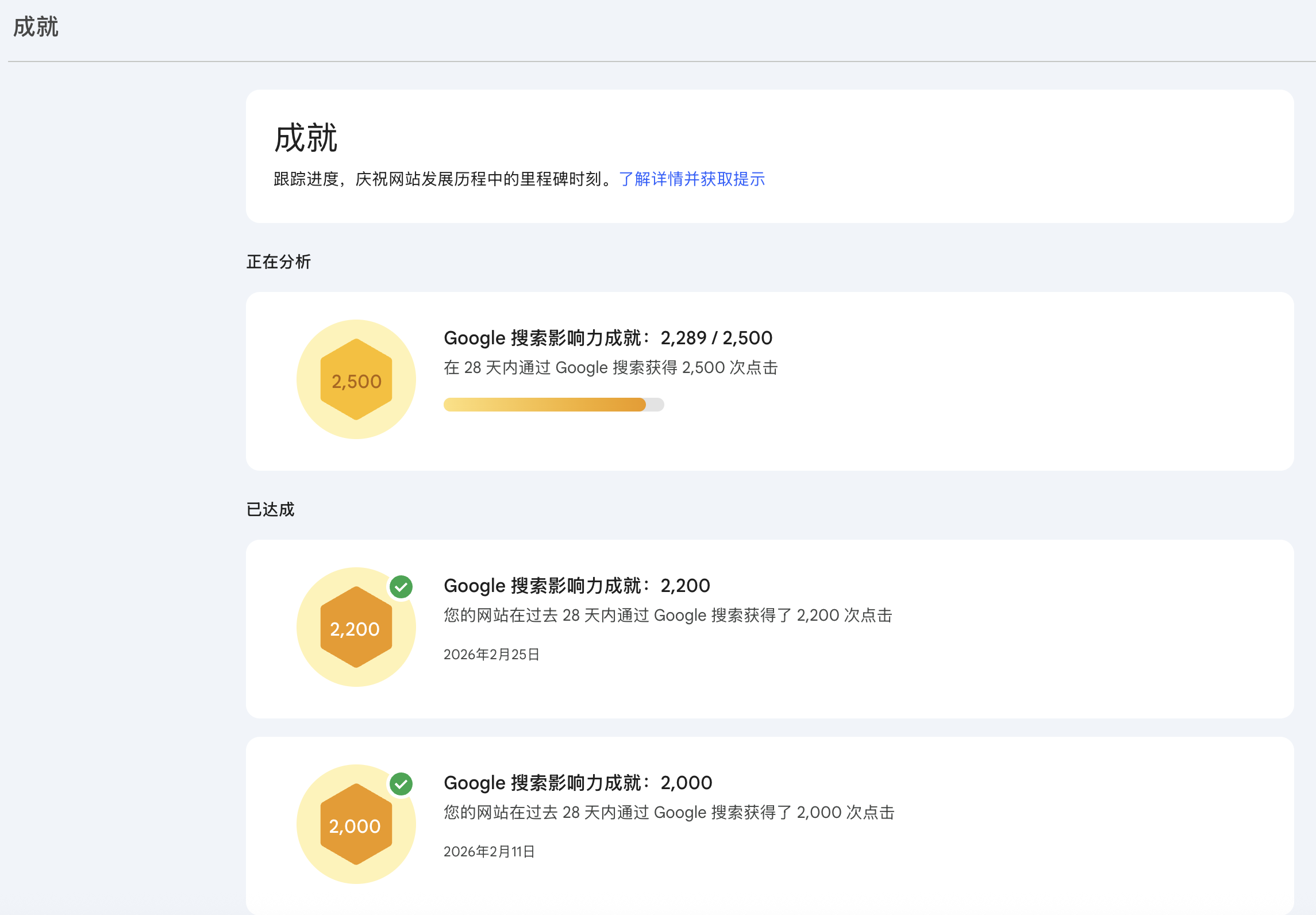Click the large 成就 card heading

306,138
